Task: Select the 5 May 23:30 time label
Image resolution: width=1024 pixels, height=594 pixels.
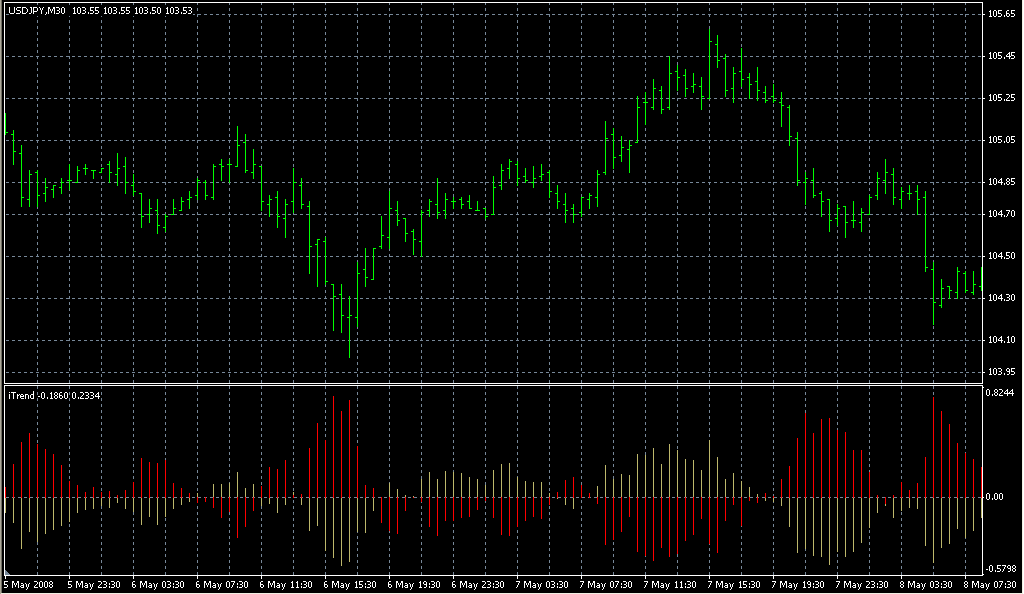Action: 94,585
